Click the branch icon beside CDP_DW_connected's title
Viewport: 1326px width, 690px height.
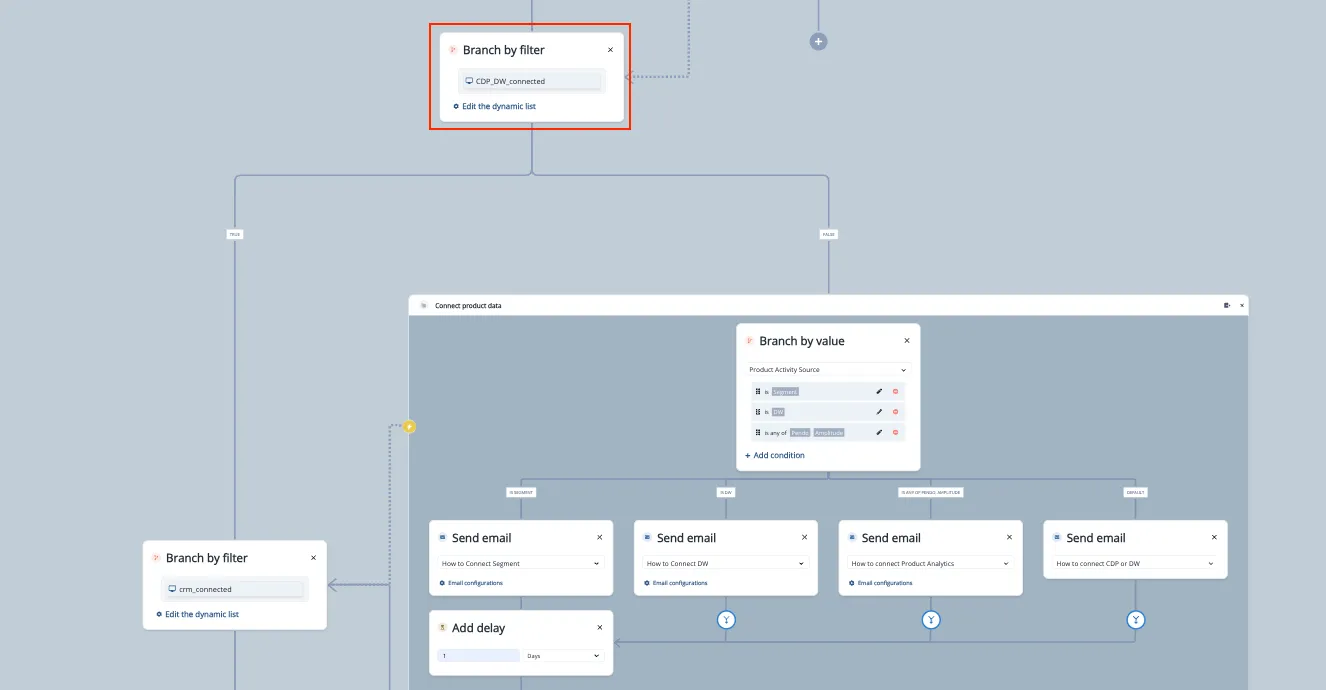[453, 50]
